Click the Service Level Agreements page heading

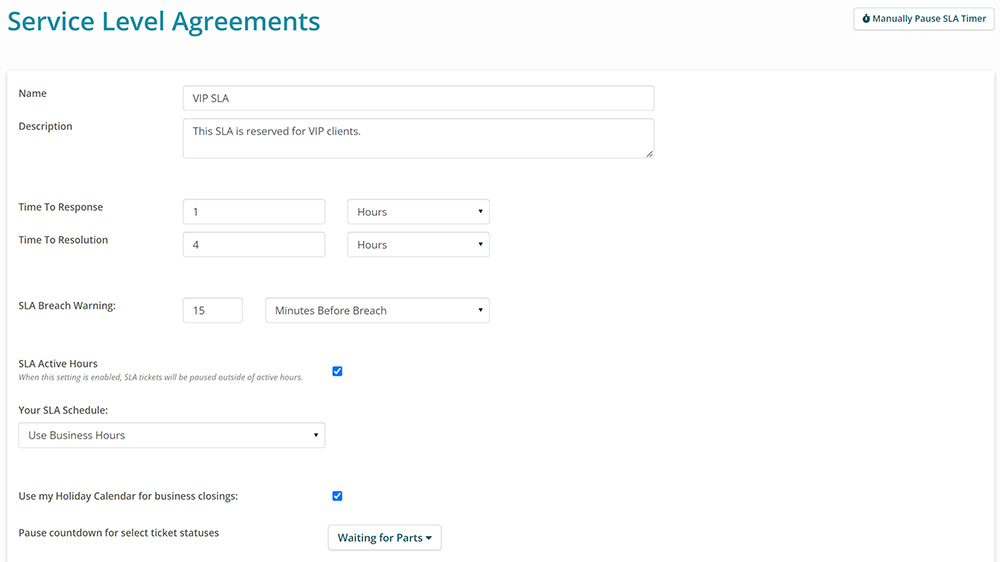tap(164, 22)
